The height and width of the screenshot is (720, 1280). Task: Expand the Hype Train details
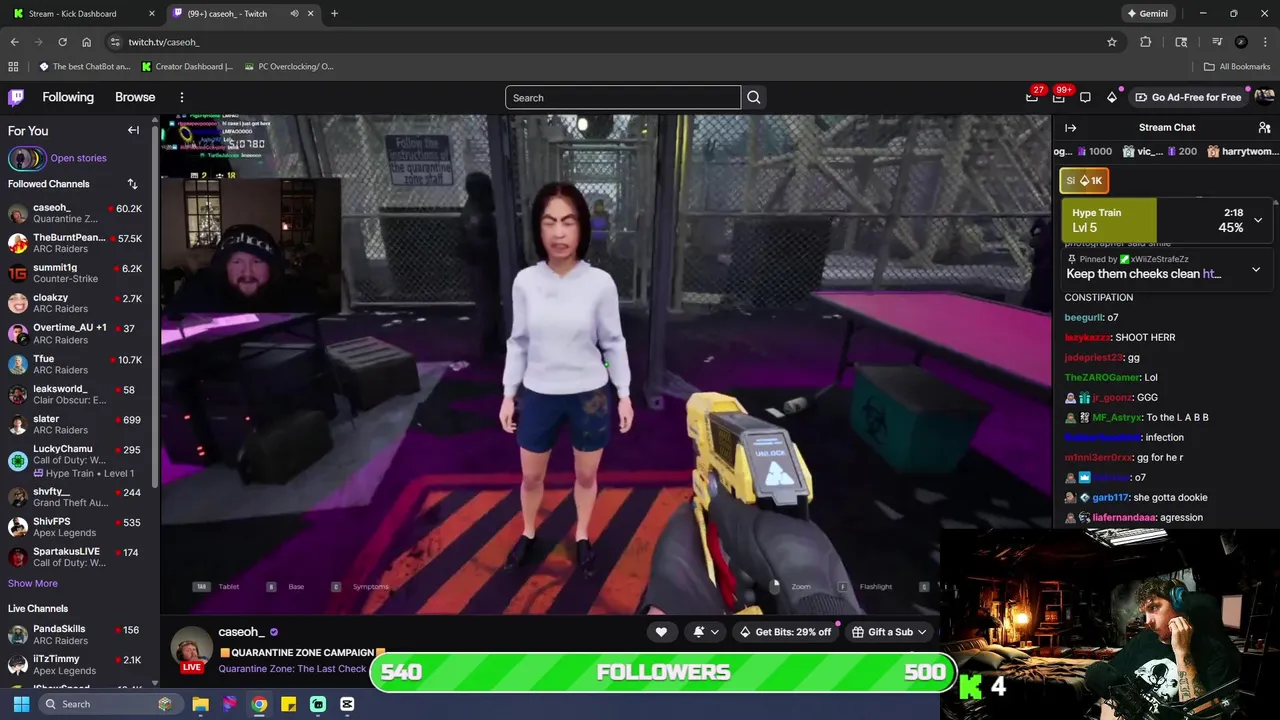(x=1258, y=220)
